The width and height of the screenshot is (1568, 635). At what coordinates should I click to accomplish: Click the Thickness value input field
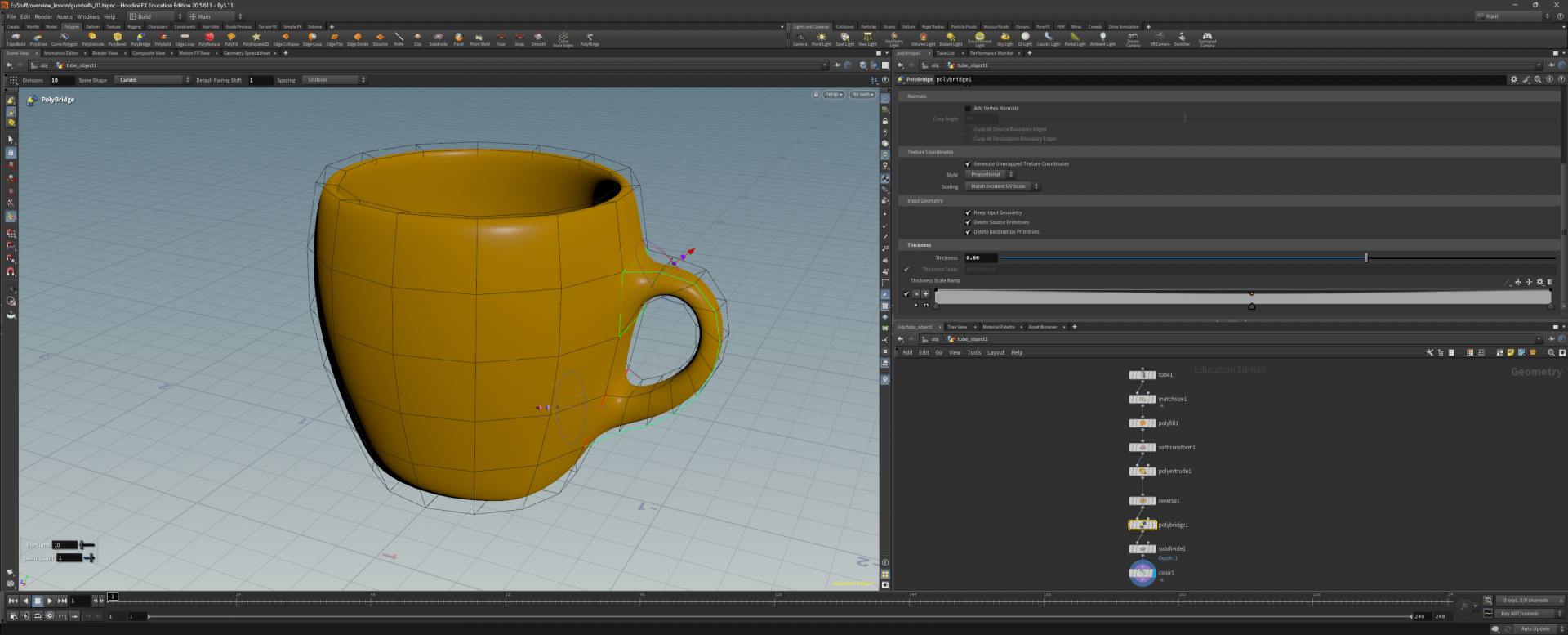980,258
